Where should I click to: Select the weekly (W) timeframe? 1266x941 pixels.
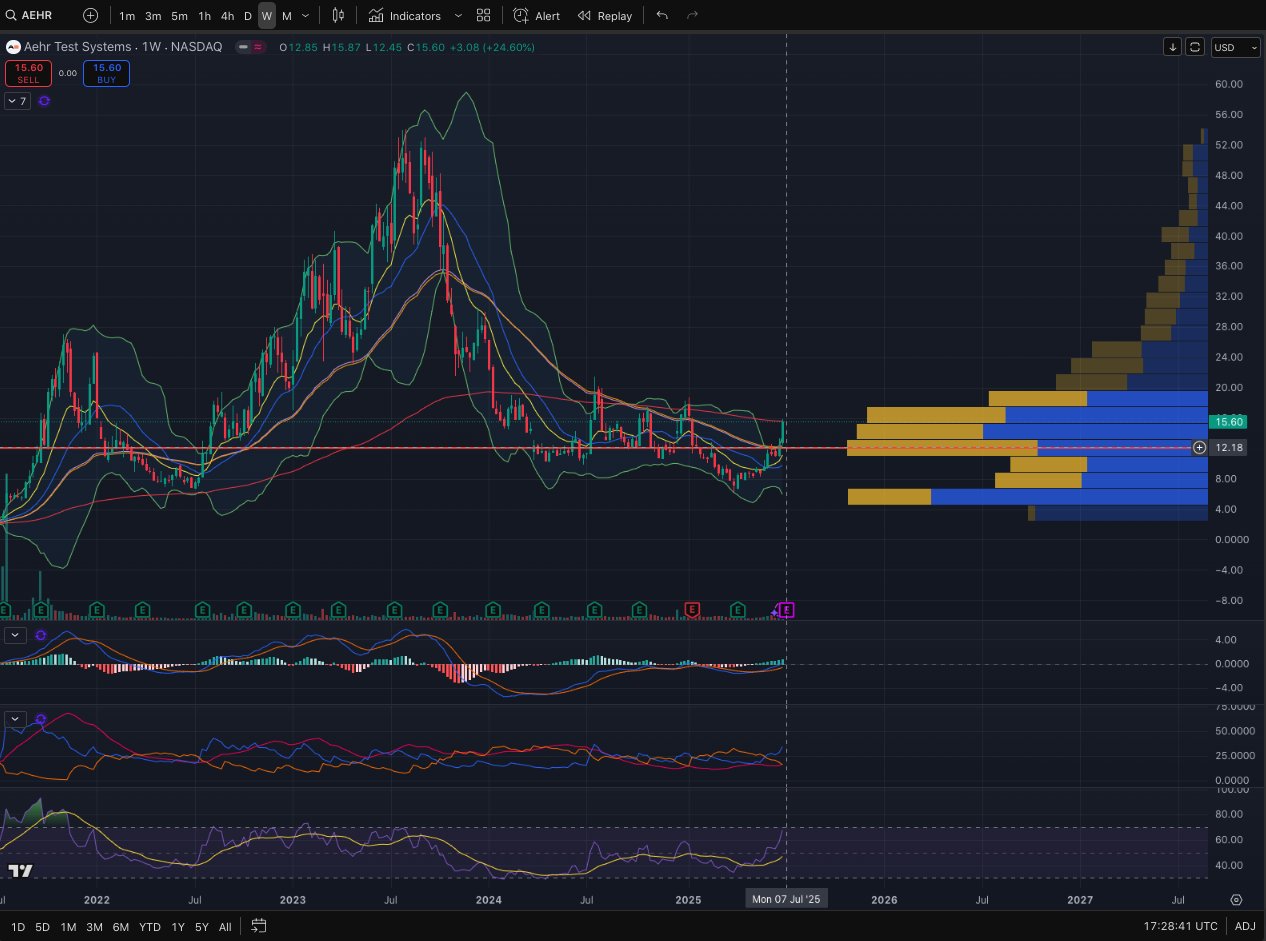click(267, 16)
